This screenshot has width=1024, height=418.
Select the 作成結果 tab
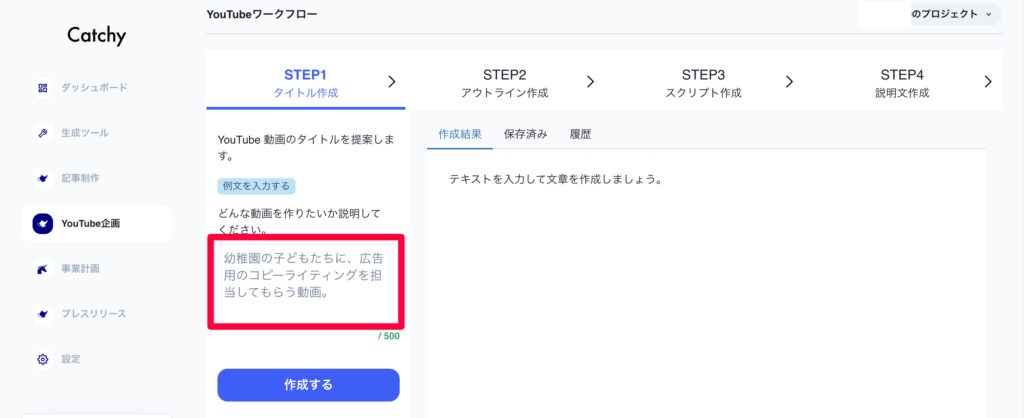point(460,134)
